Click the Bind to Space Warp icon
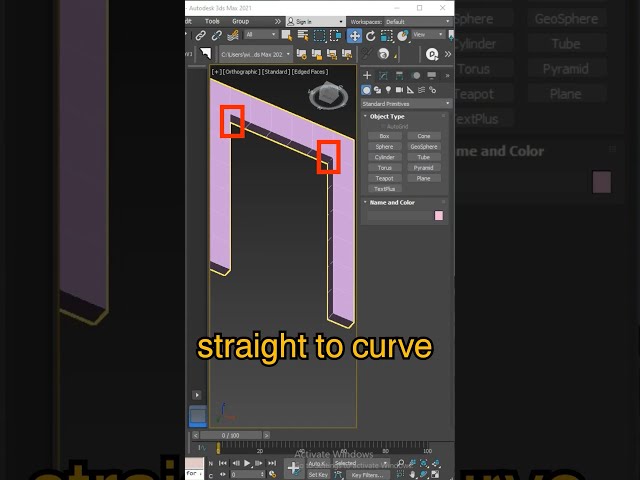Viewport: 640px width, 480px height. point(233,36)
